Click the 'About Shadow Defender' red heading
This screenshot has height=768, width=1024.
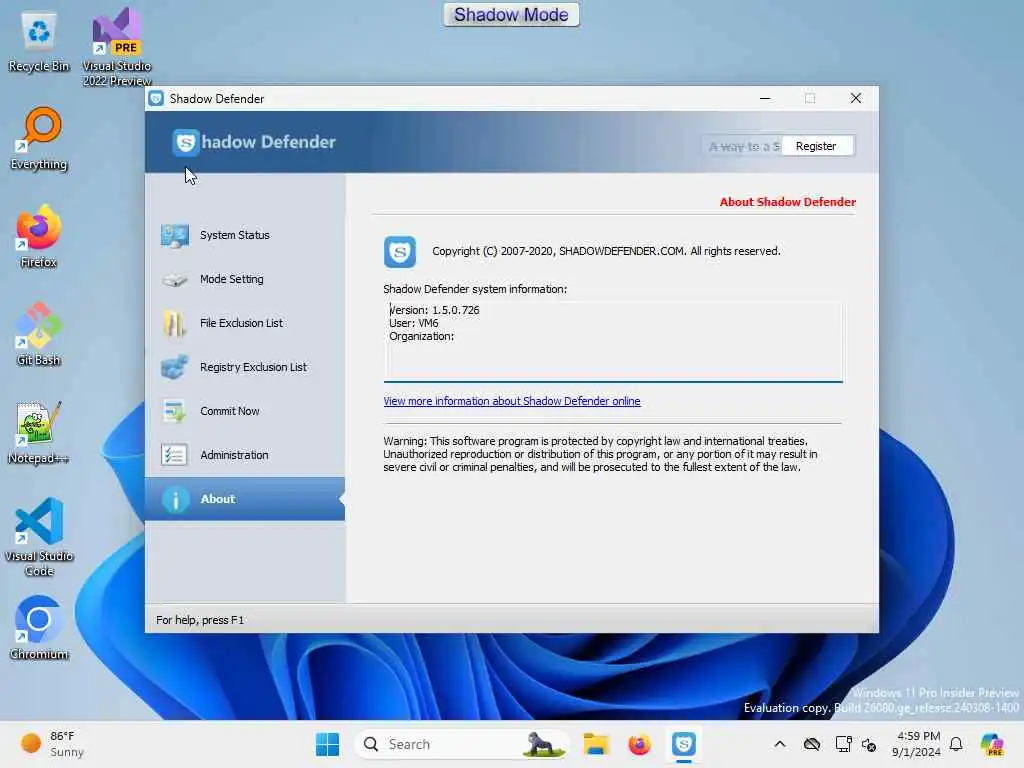[788, 202]
